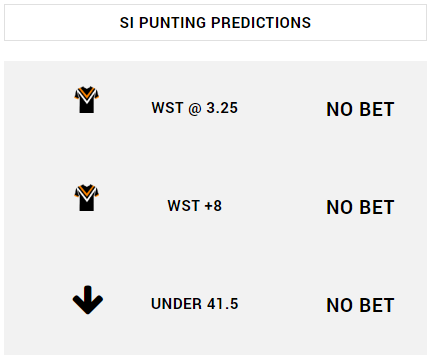Click the orange V collar on the second jersey
The width and height of the screenshot is (432, 360).
click(87, 192)
